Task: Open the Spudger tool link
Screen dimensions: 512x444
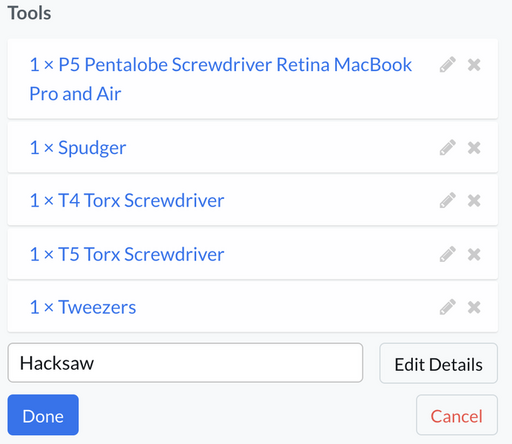Action: (78, 148)
